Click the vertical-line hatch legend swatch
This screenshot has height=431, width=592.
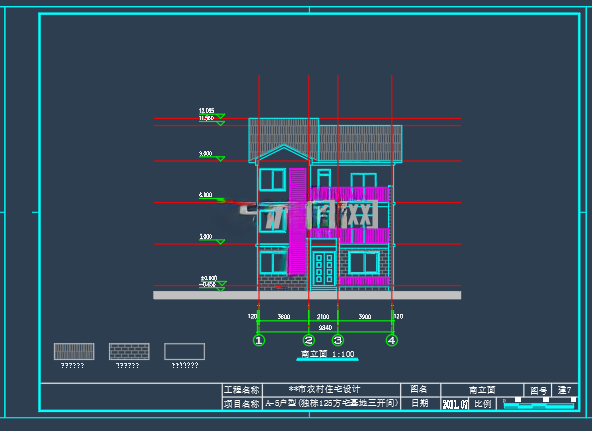[74, 351]
